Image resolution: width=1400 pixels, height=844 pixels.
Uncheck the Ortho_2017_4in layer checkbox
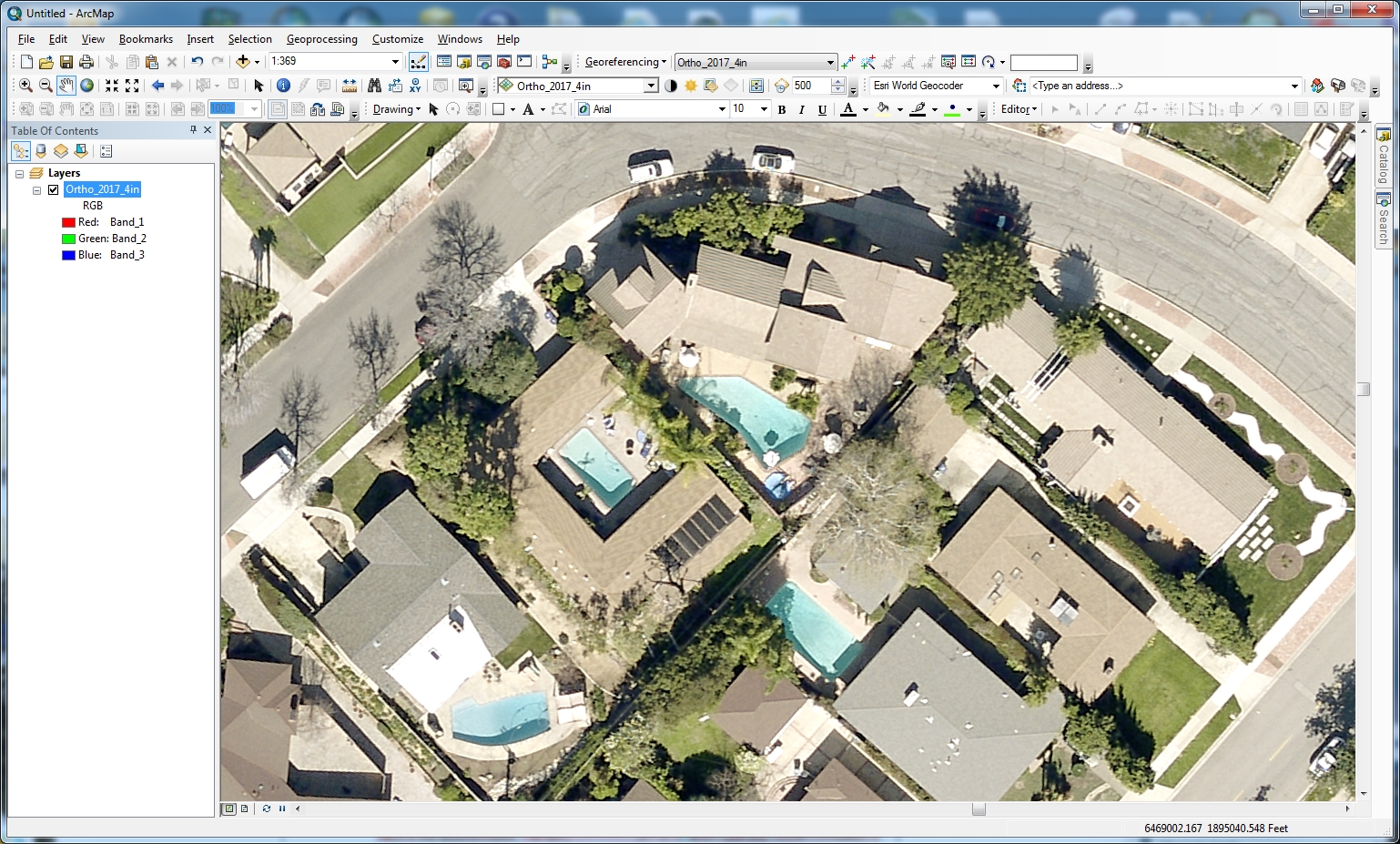(x=54, y=189)
